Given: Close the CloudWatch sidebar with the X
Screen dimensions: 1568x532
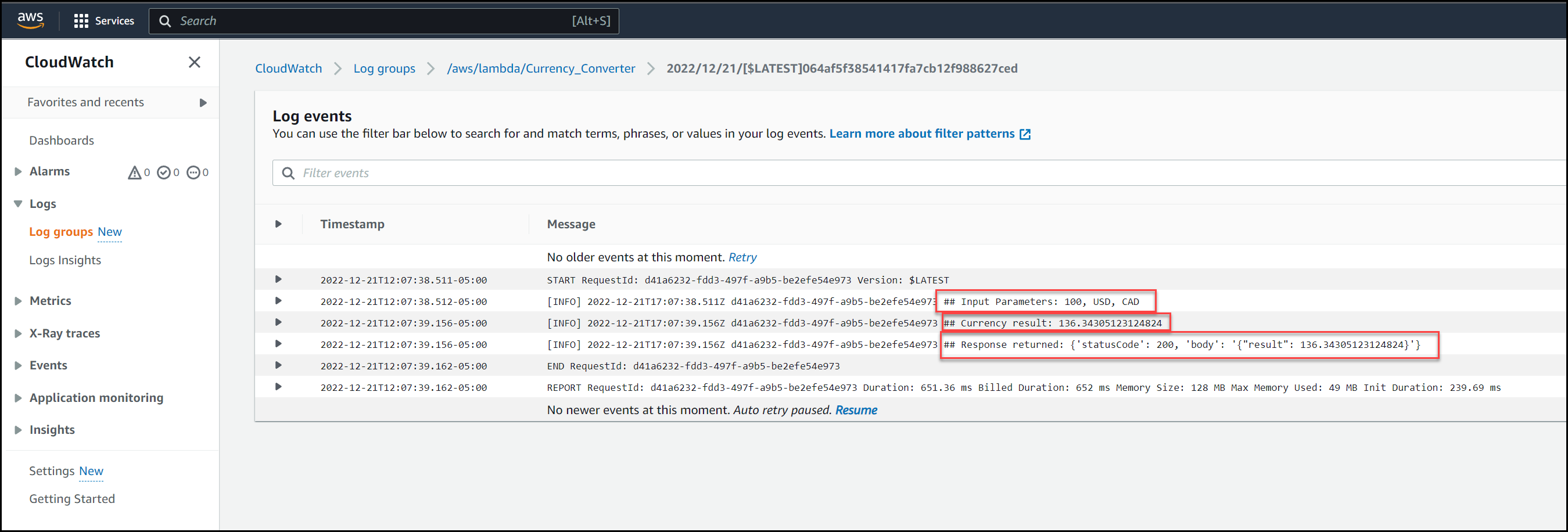Looking at the screenshot, I should coord(194,62).
